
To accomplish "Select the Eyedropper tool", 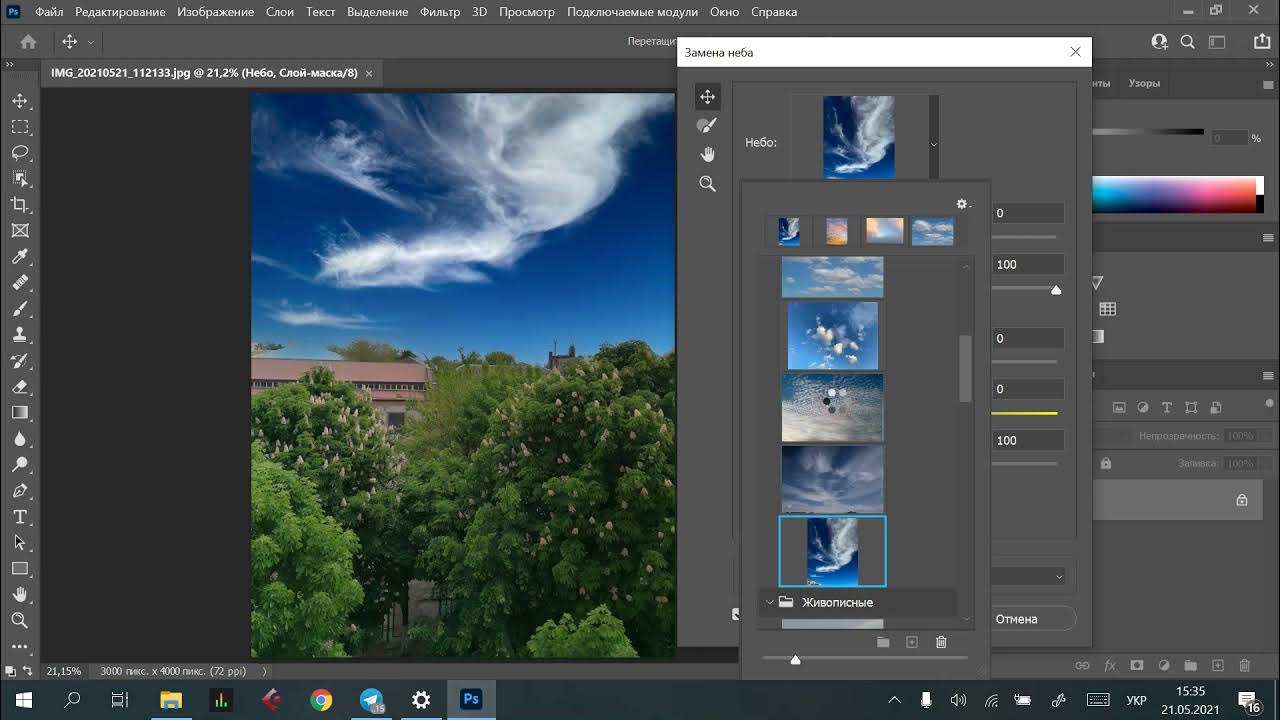I will coord(19,257).
